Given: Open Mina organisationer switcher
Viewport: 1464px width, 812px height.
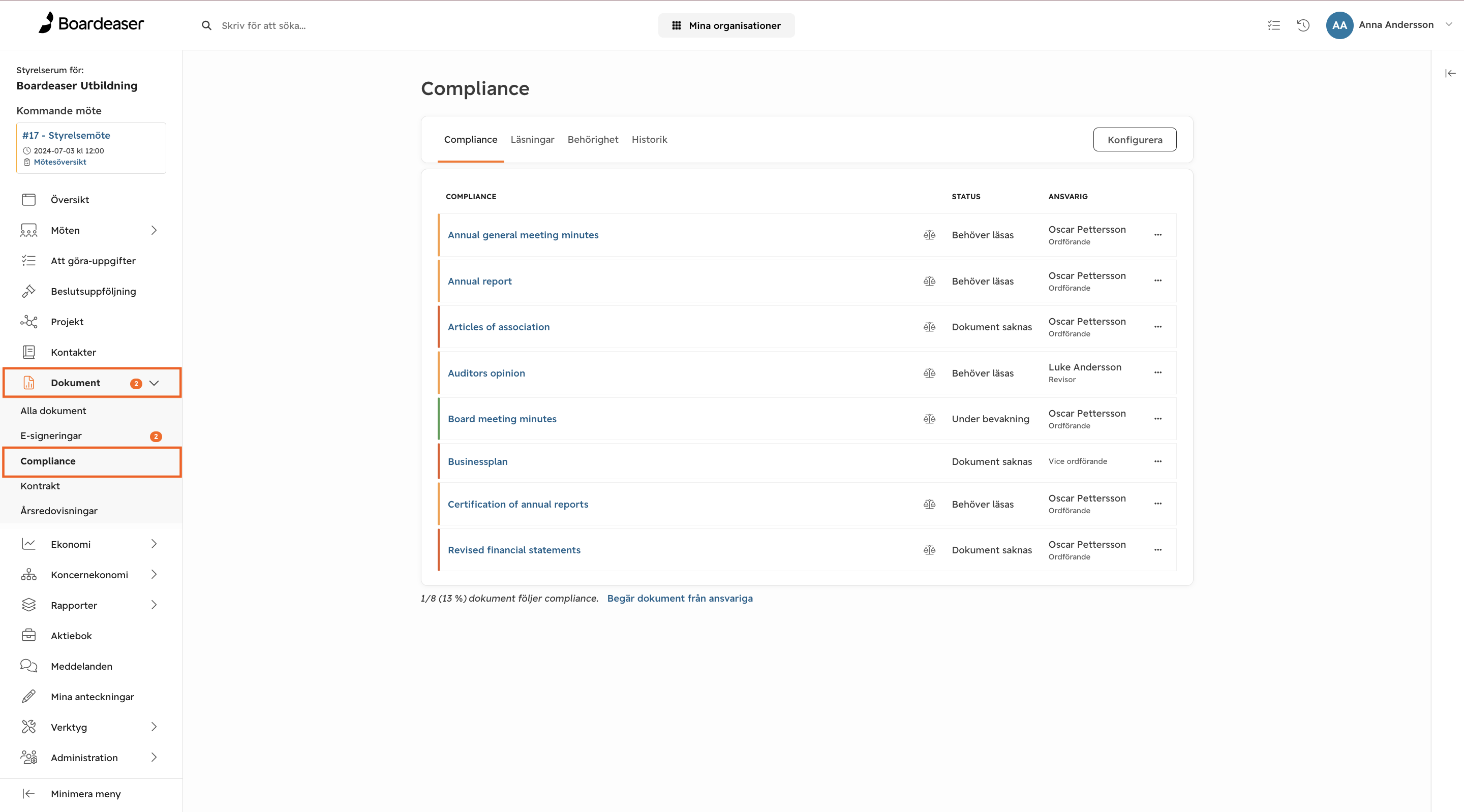Looking at the screenshot, I should pyautogui.click(x=726, y=25).
